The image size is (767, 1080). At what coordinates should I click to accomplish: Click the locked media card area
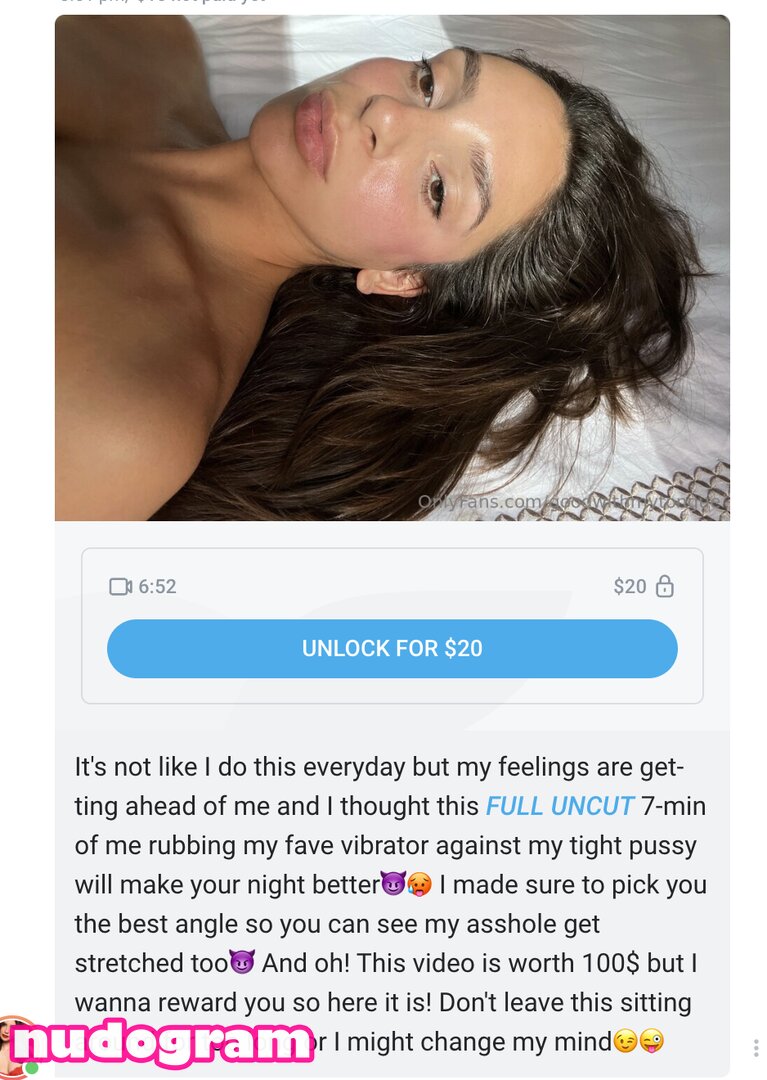[392, 626]
